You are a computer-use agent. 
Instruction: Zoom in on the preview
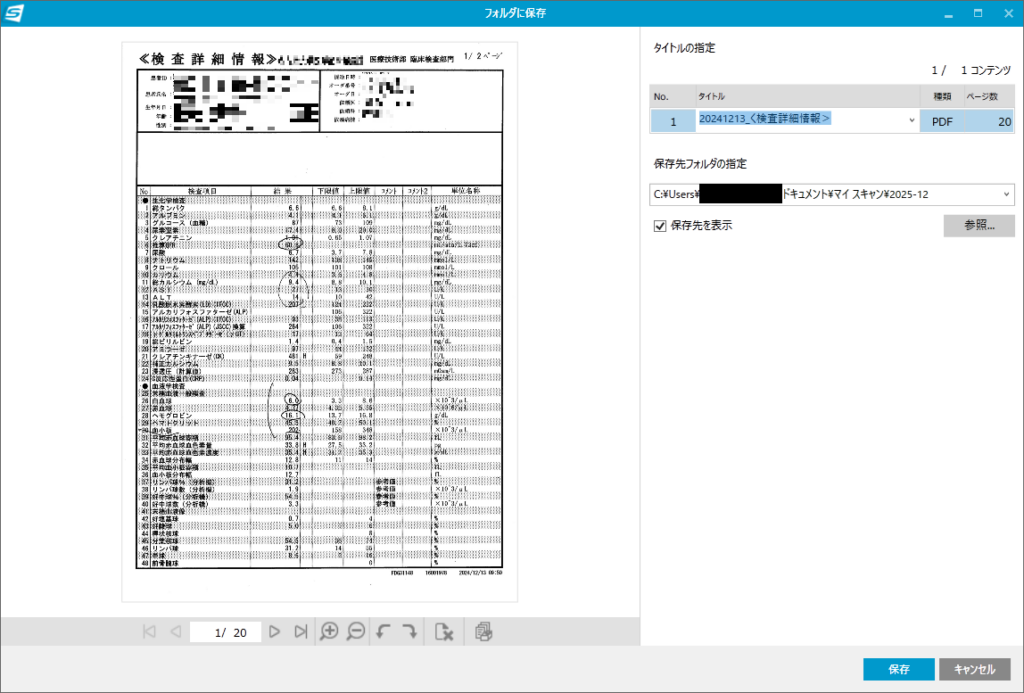pos(329,632)
